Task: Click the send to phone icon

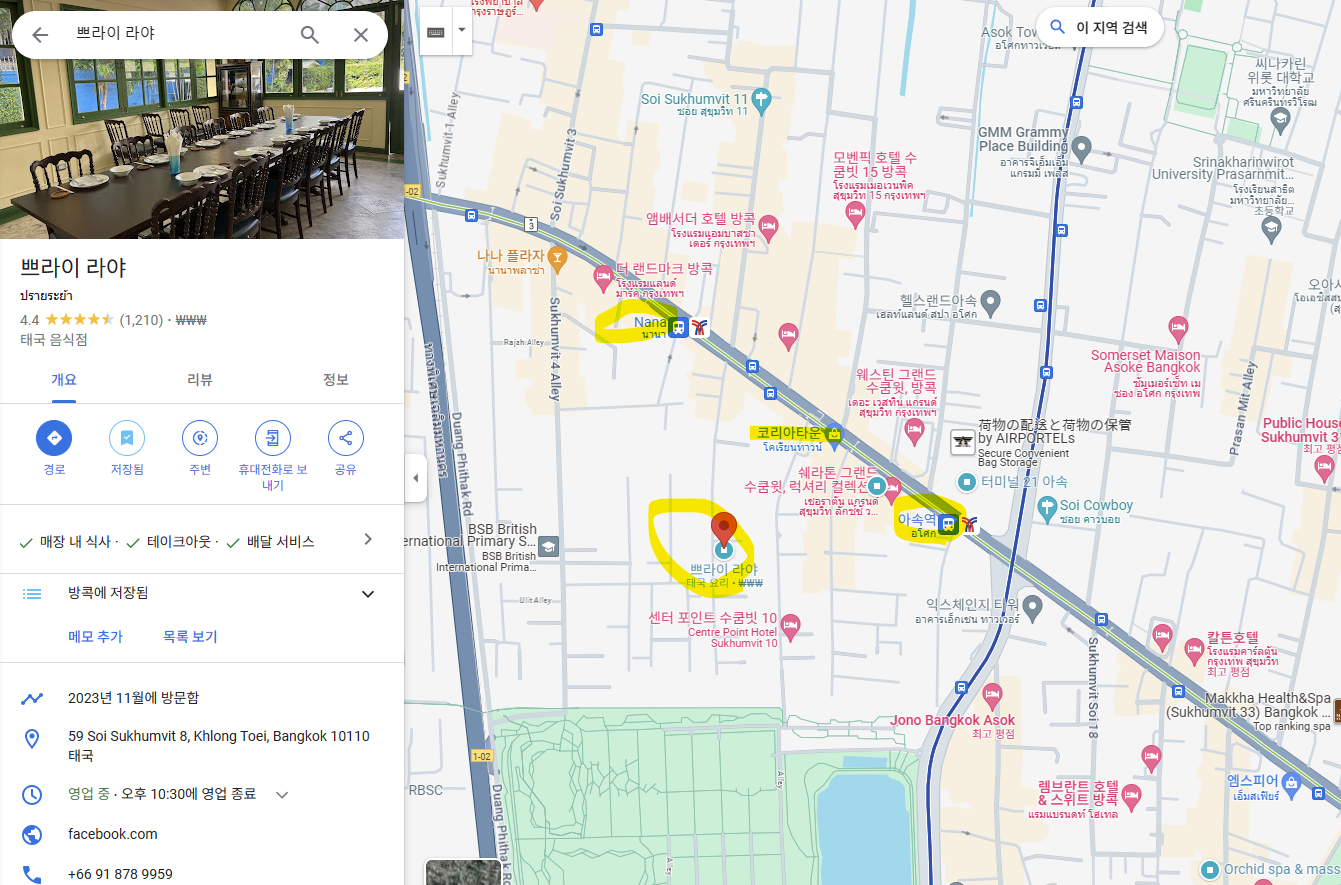Action: click(x=273, y=438)
